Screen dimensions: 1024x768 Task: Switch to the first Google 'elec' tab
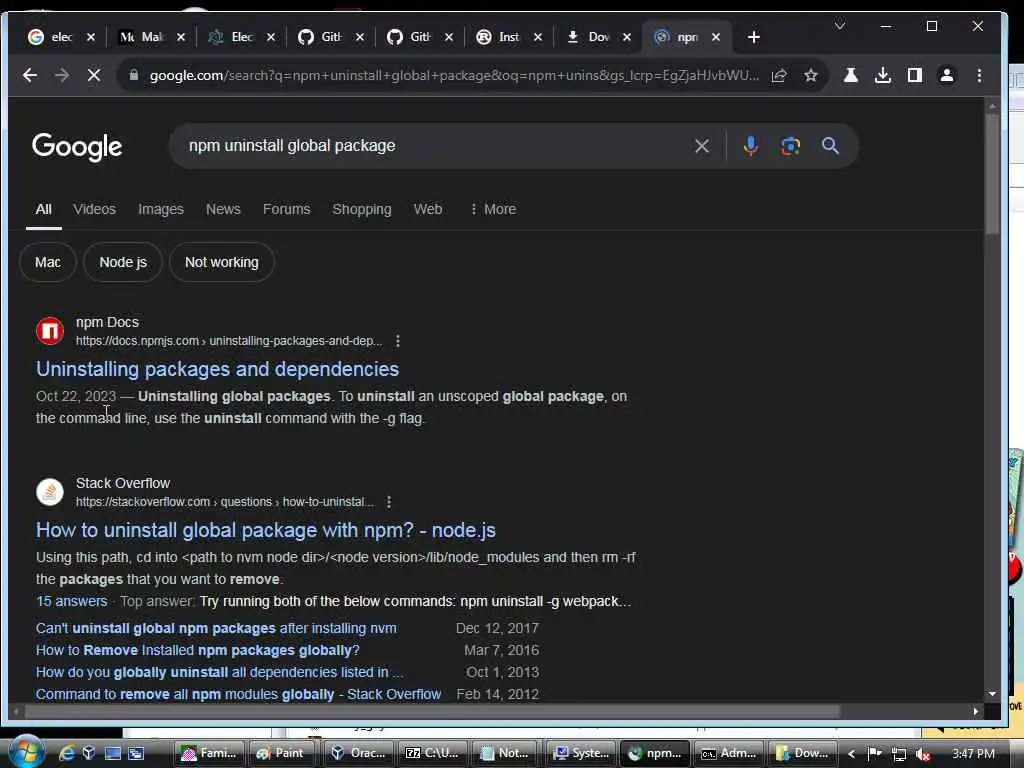tap(50, 37)
